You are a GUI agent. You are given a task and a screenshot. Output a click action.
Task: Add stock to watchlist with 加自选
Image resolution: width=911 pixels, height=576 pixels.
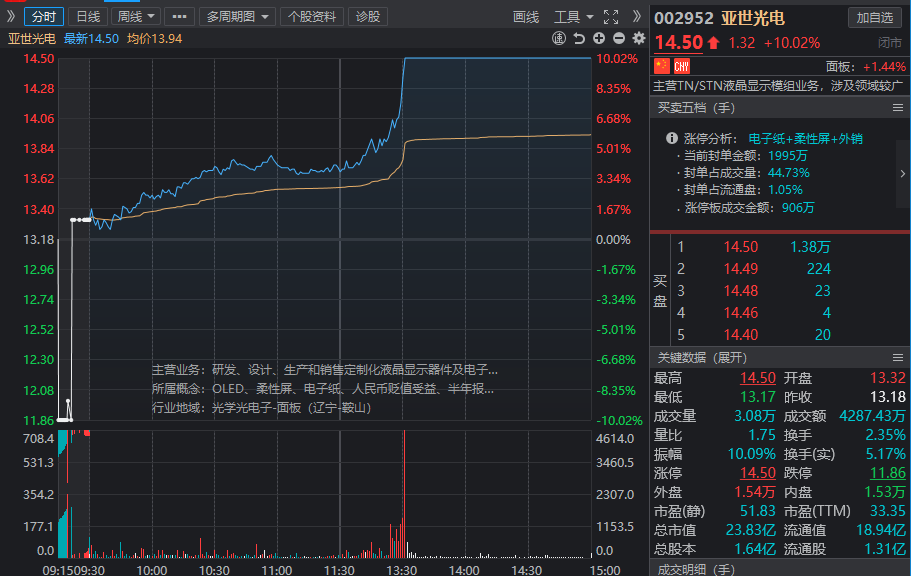[x=875, y=17]
